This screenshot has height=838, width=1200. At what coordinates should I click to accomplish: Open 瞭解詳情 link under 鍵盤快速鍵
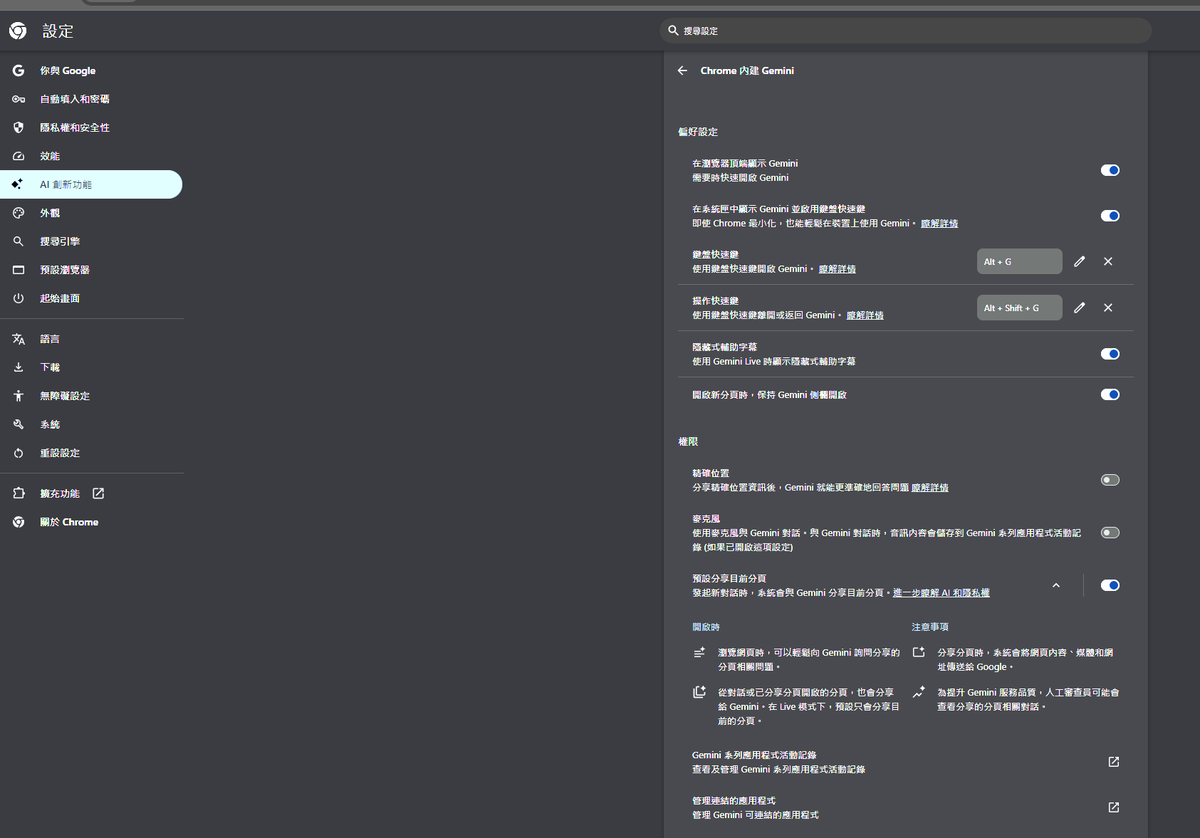click(837, 269)
